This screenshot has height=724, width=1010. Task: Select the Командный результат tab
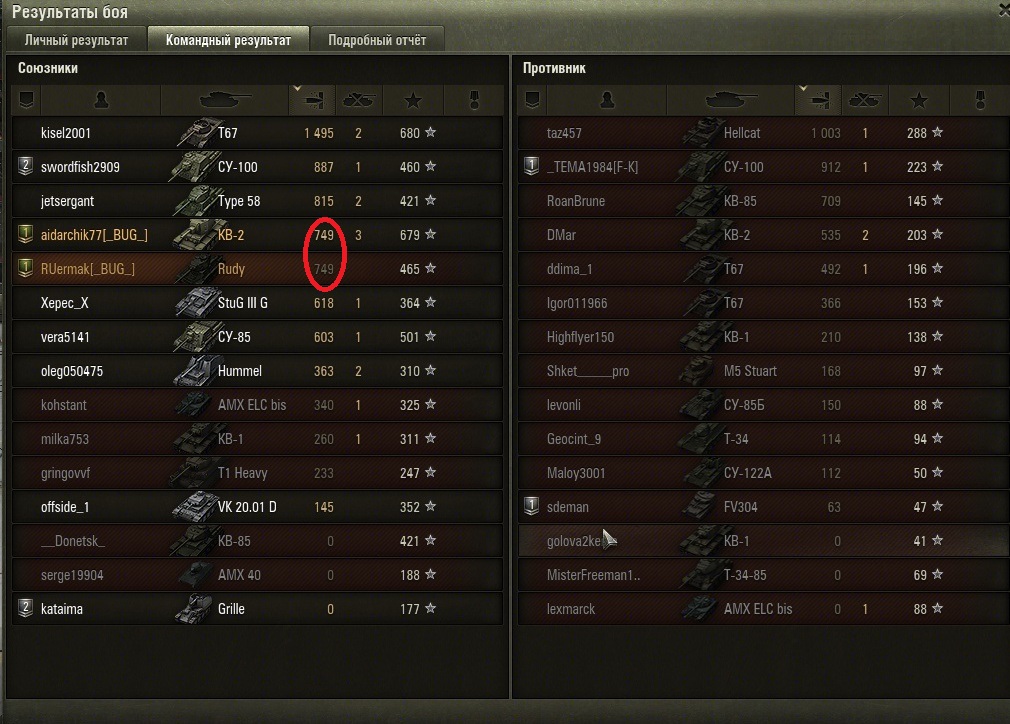coord(229,40)
